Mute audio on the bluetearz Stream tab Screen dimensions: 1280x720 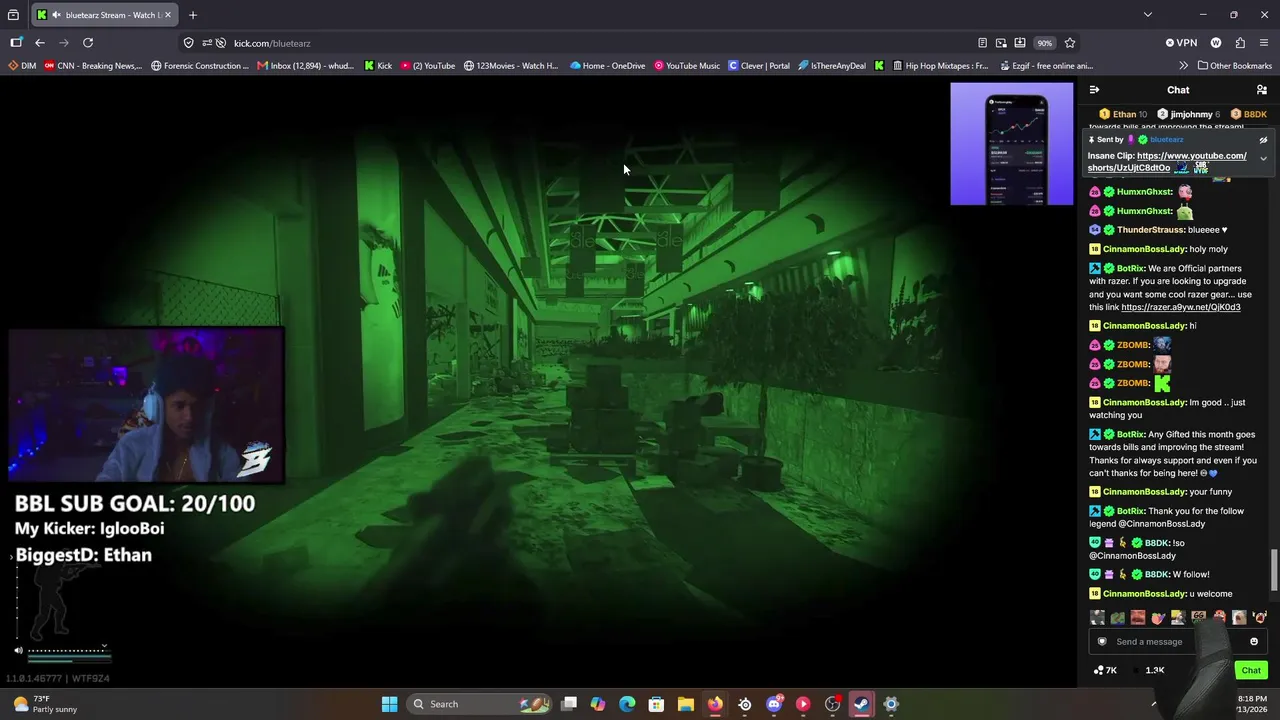coord(56,15)
